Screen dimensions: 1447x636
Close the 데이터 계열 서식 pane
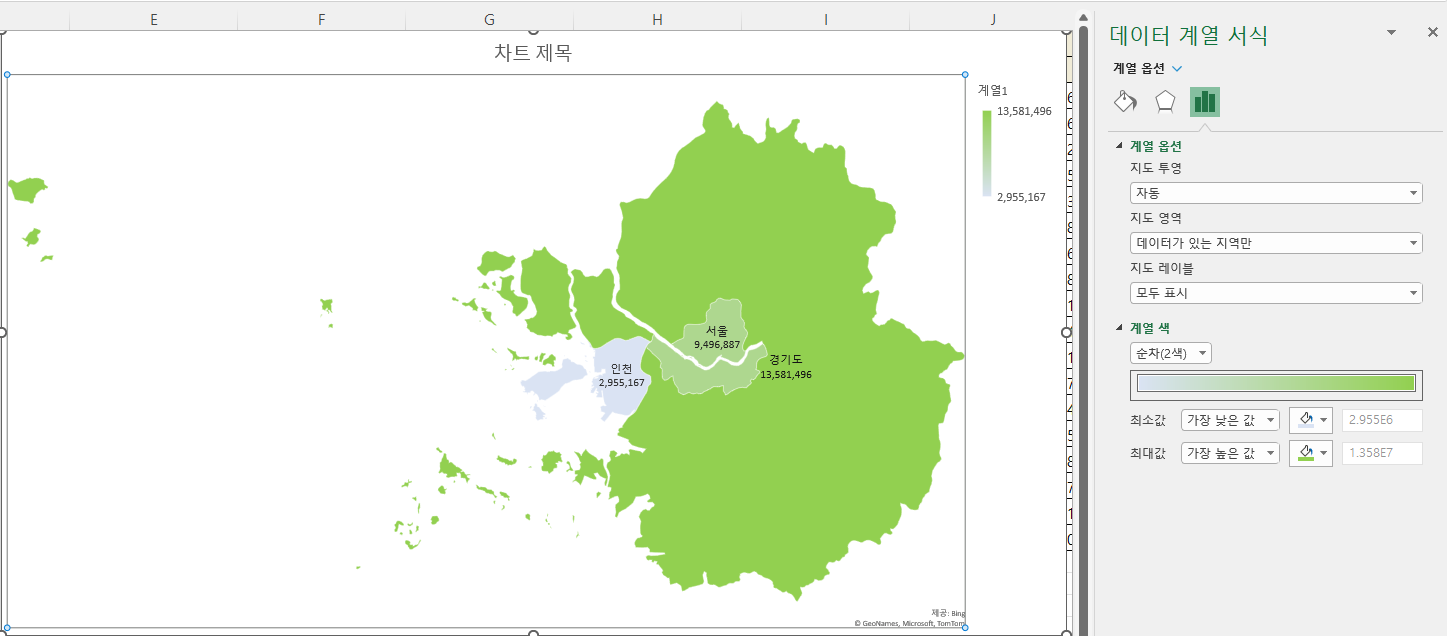click(x=1433, y=33)
